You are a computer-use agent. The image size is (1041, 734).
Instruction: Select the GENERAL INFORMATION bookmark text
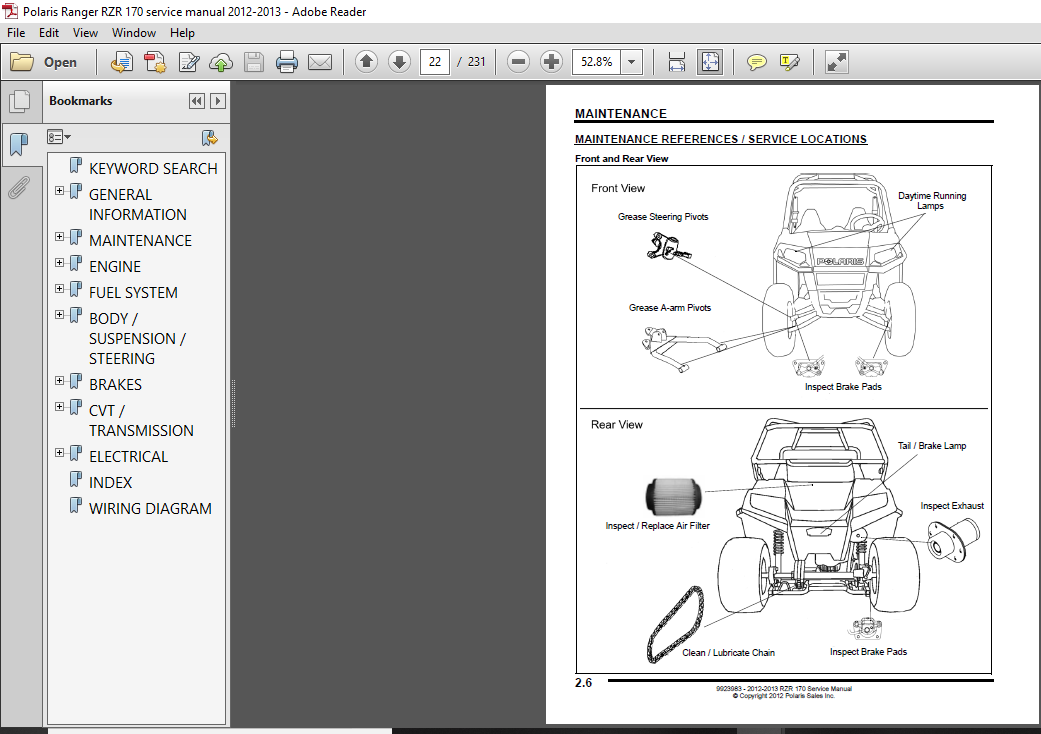coord(137,204)
